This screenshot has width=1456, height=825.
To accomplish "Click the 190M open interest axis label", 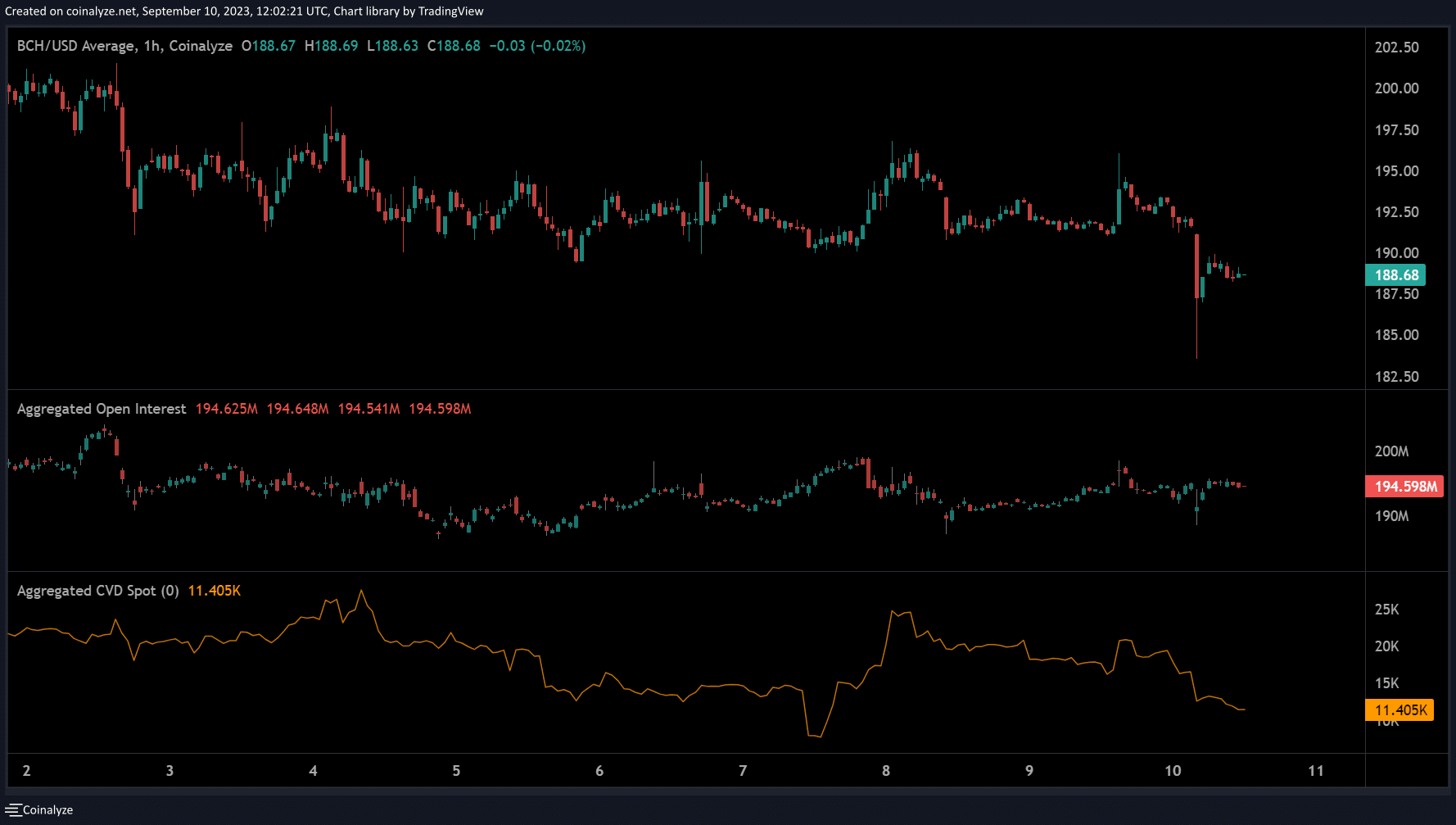I will click(1392, 516).
